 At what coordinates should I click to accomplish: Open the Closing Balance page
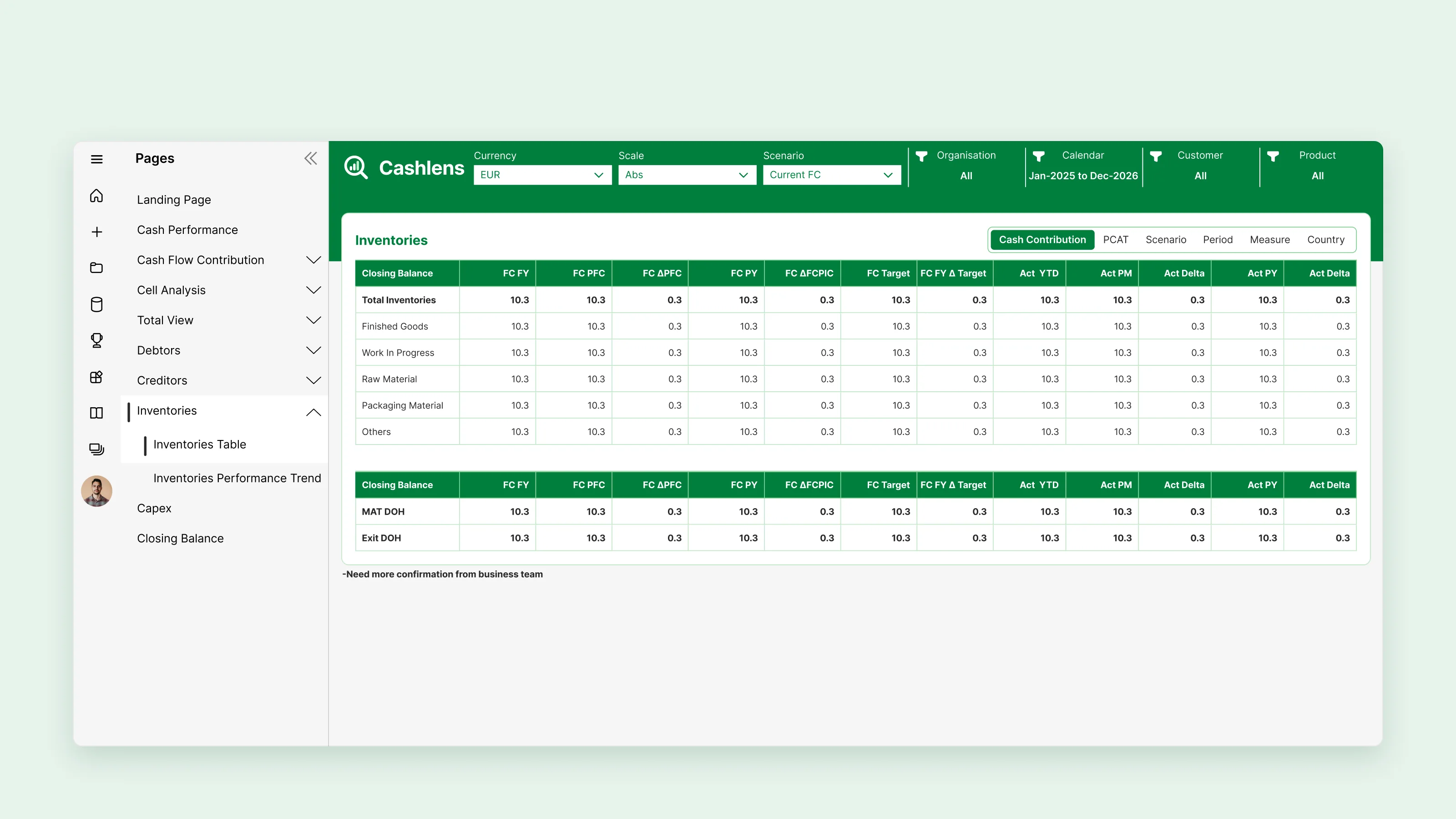180,538
